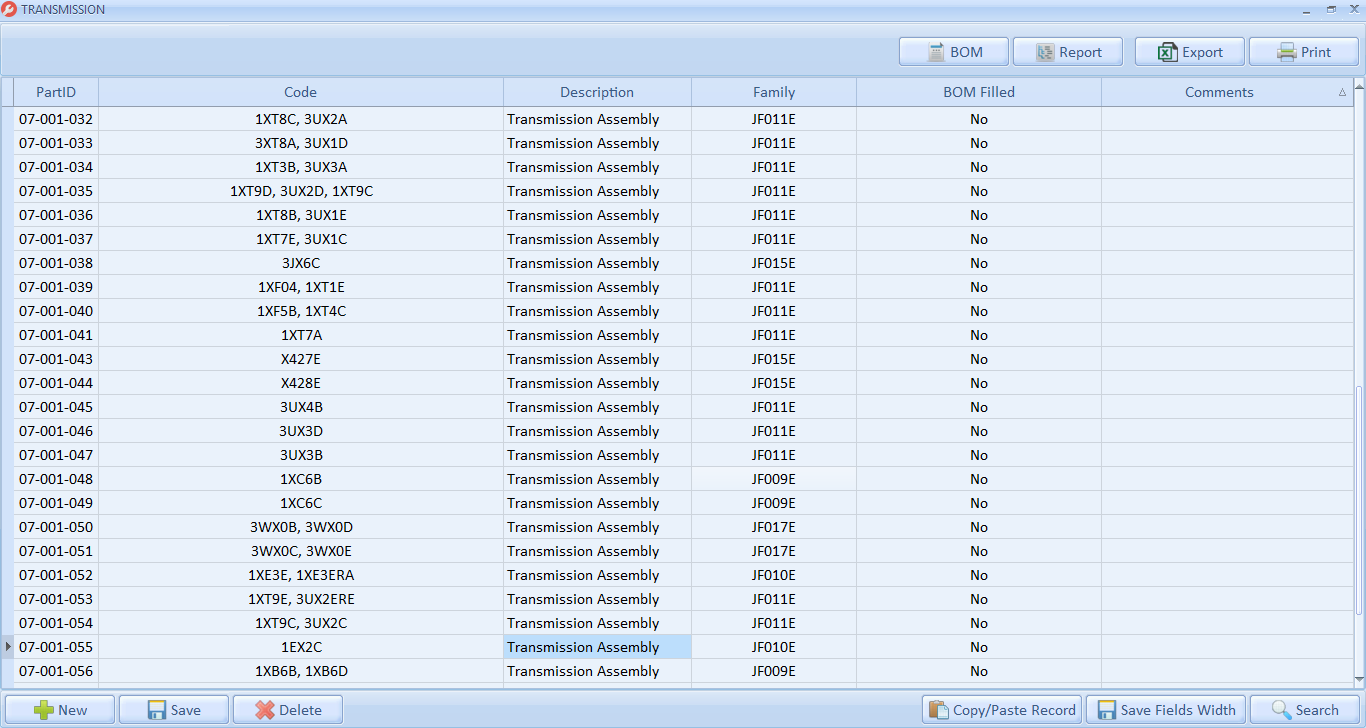The height and width of the screenshot is (728, 1366).
Task: Click code cell 1XF04, 1XT1E
Action: 301,287
